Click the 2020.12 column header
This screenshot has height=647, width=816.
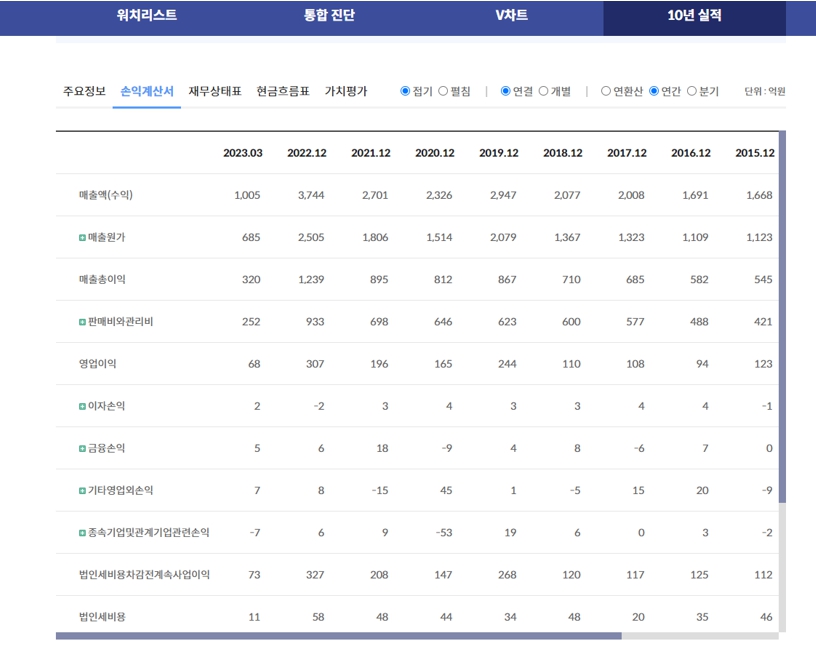(x=435, y=153)
